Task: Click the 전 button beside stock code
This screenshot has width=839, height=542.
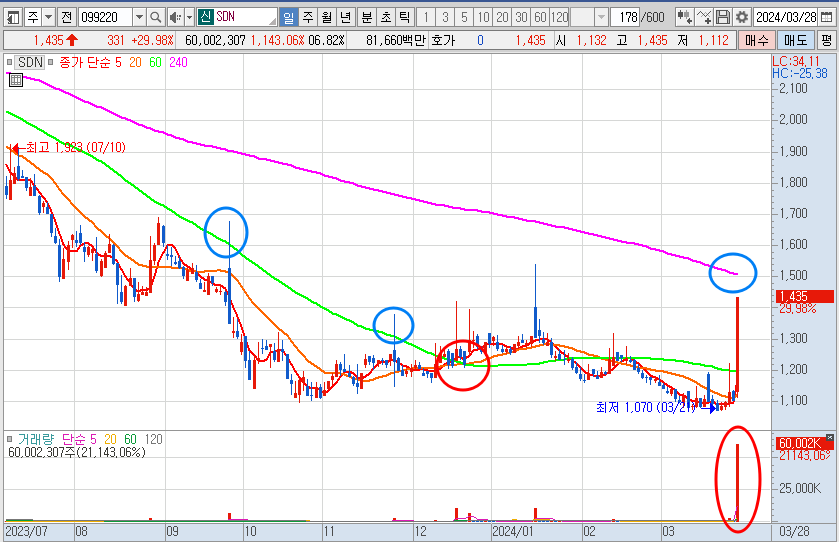Action: pos(66,17)
